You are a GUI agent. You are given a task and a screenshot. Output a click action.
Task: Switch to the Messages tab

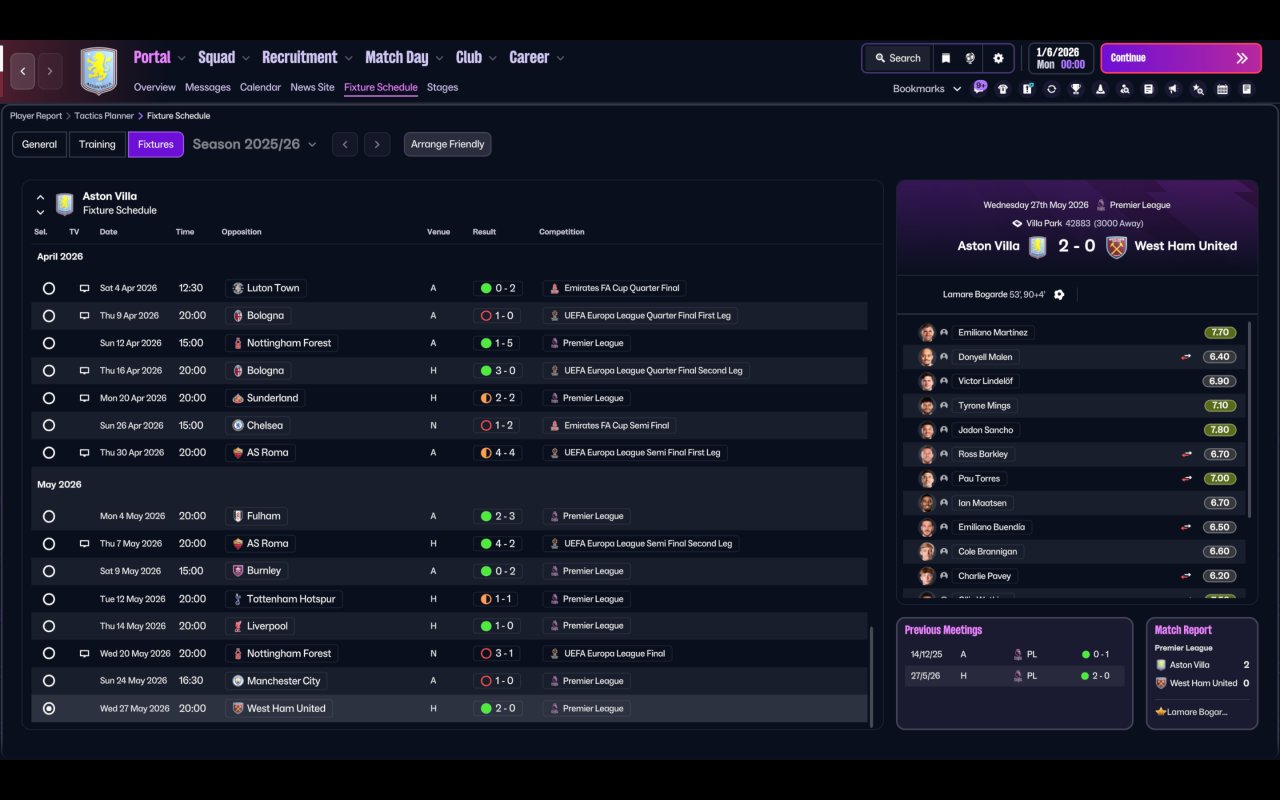(207, 87)
